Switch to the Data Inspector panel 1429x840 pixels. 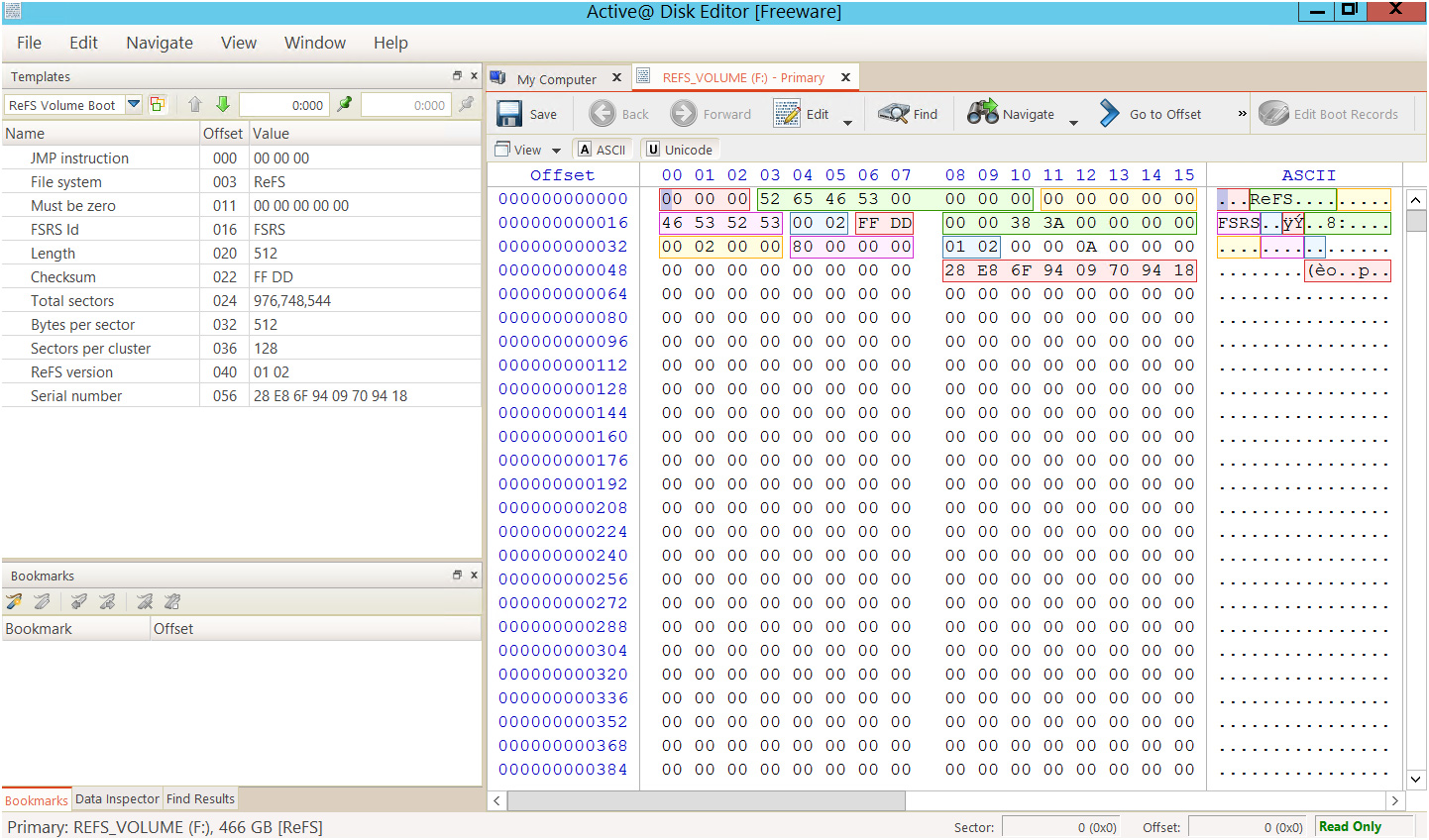click(x=116, y=798)
